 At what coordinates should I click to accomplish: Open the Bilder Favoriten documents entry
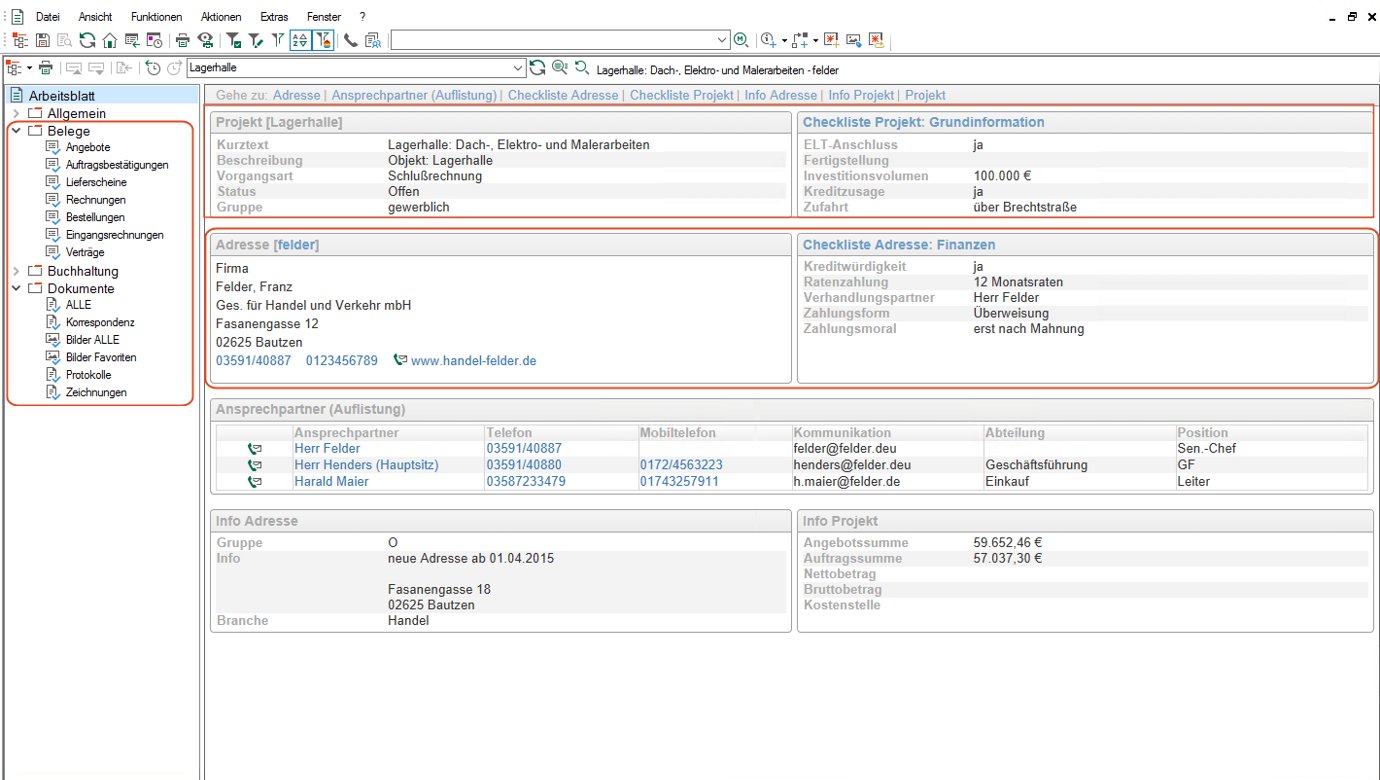(100, 357)
